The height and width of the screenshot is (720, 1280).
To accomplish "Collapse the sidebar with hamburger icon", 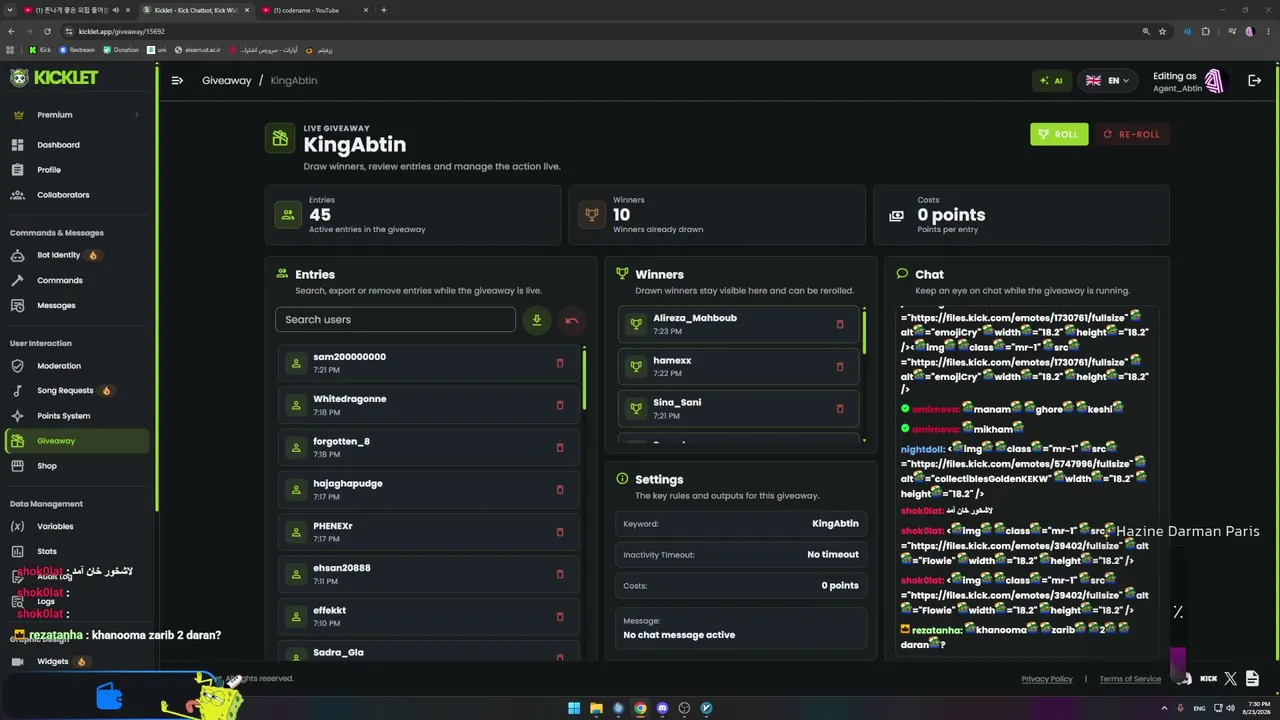I will (177, 80).
